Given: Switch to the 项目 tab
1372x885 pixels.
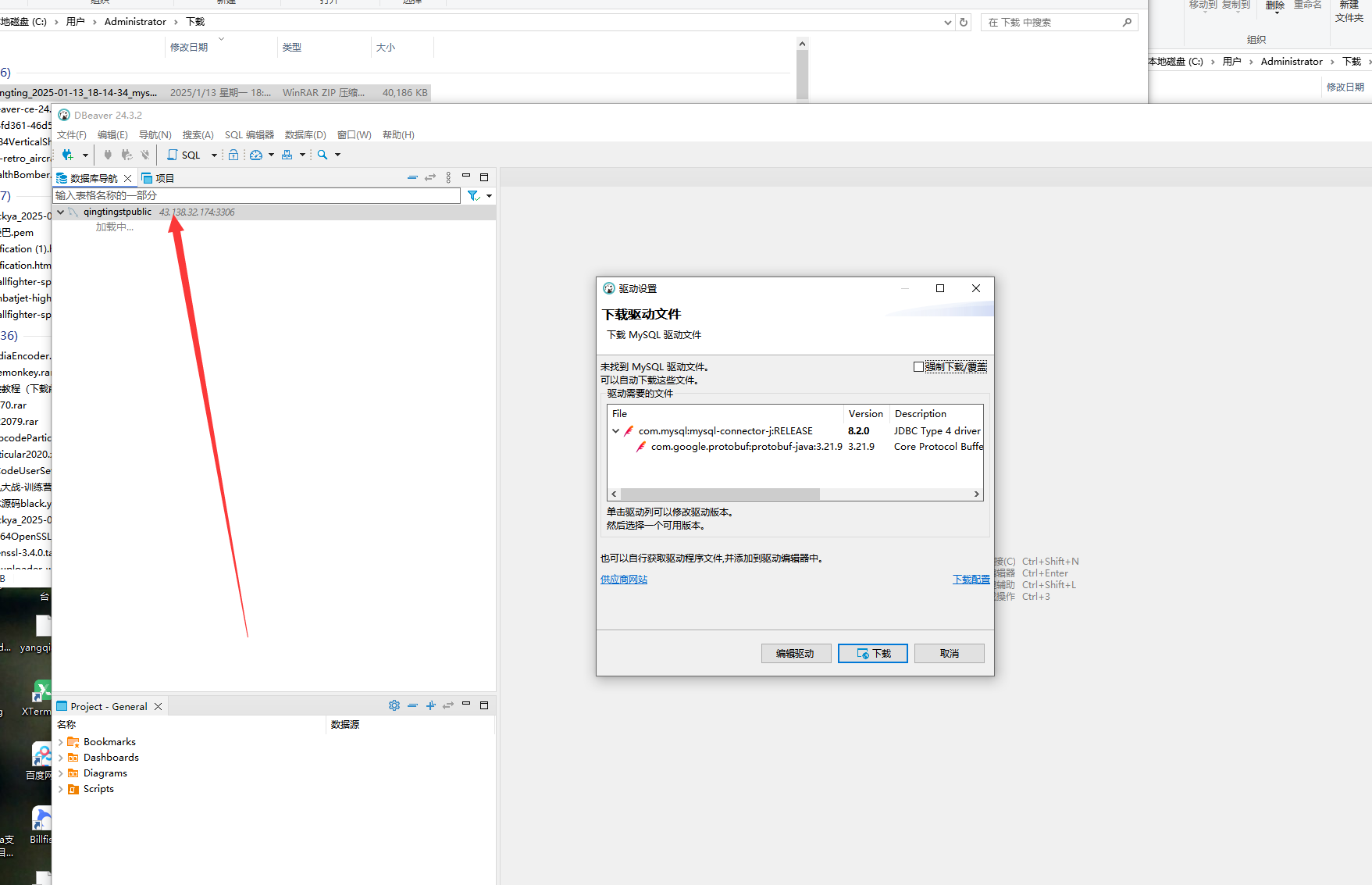Looking at the screenshot, I should coord(159,178).
